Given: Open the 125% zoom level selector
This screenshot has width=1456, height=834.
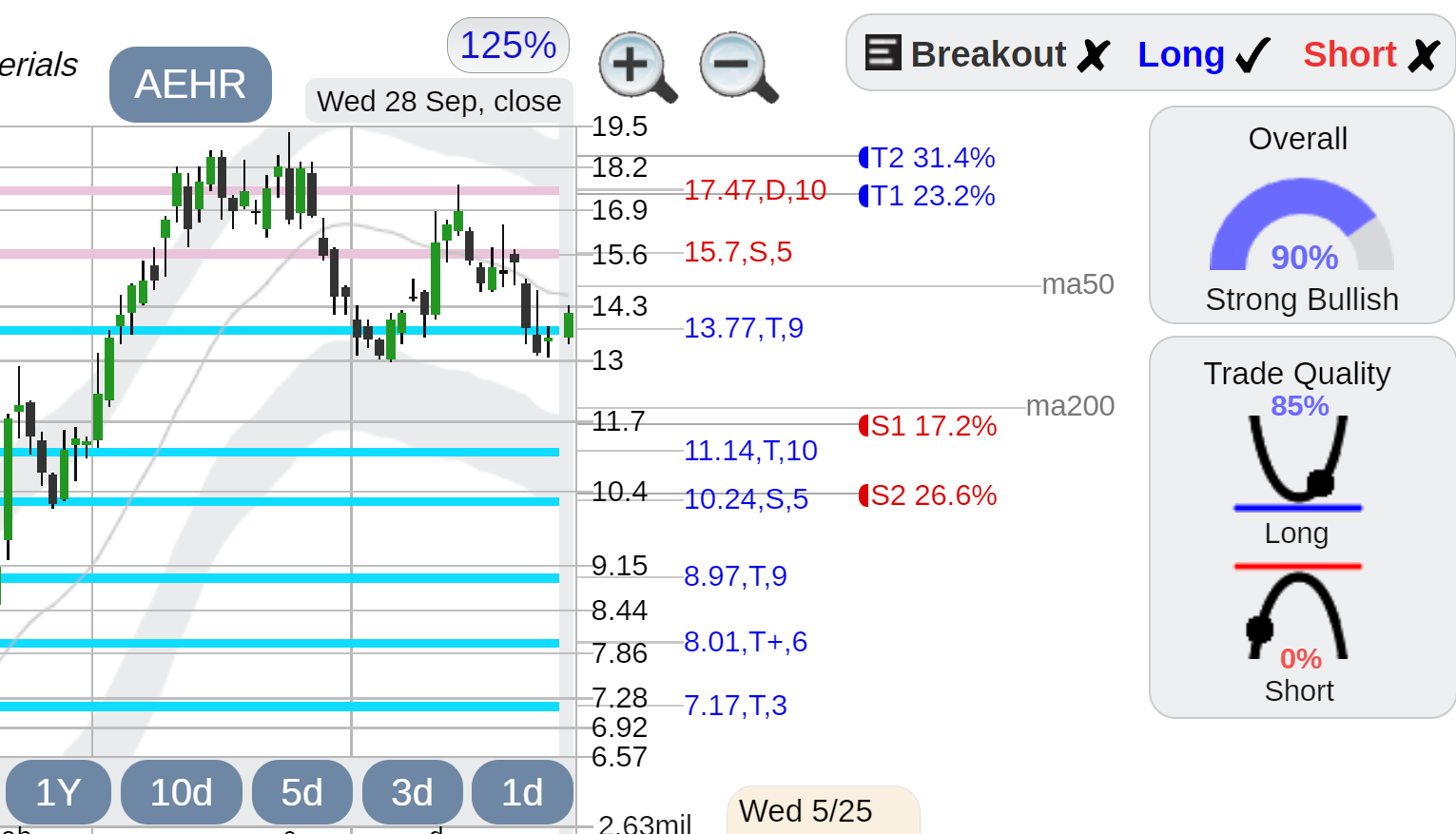Looking at the screenshot, I should pos(508,45).
